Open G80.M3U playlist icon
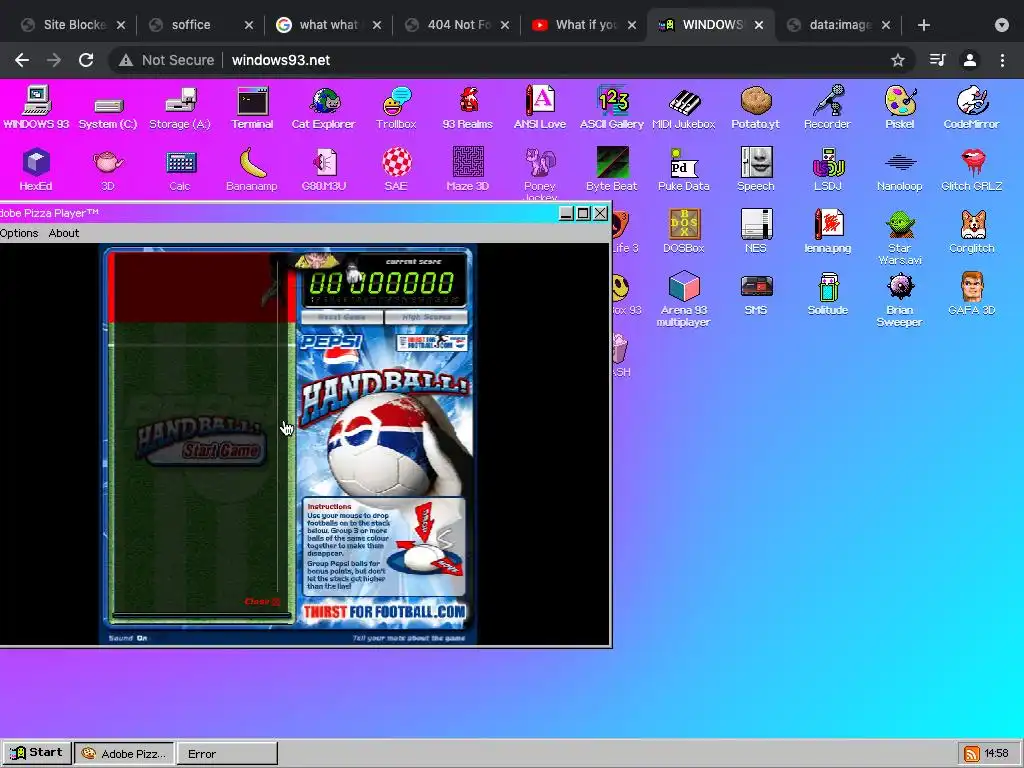The height and width of the screenshot is (768, 1024). tap(324, 170)
